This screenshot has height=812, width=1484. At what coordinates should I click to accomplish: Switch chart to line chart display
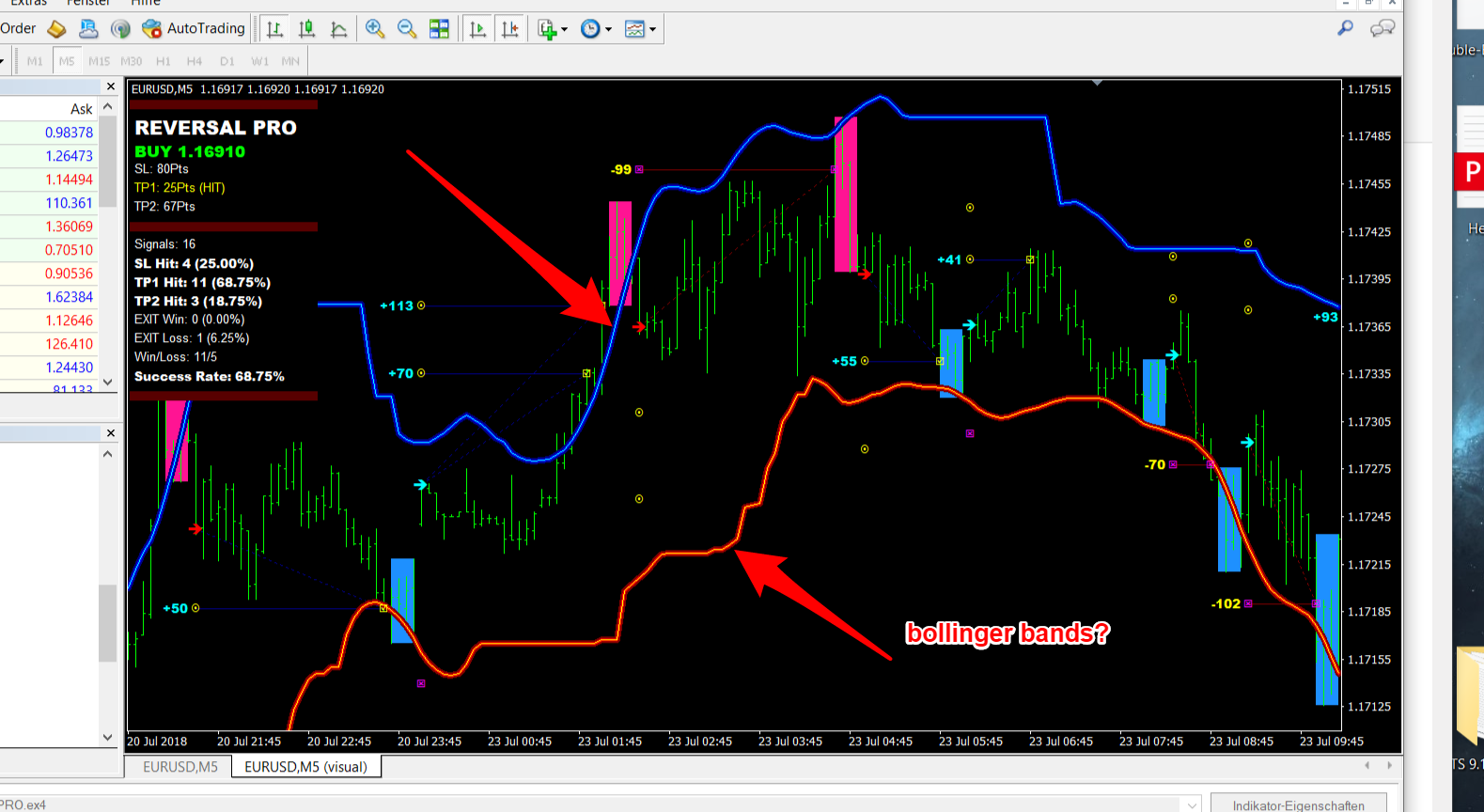(x=338, y=29)
